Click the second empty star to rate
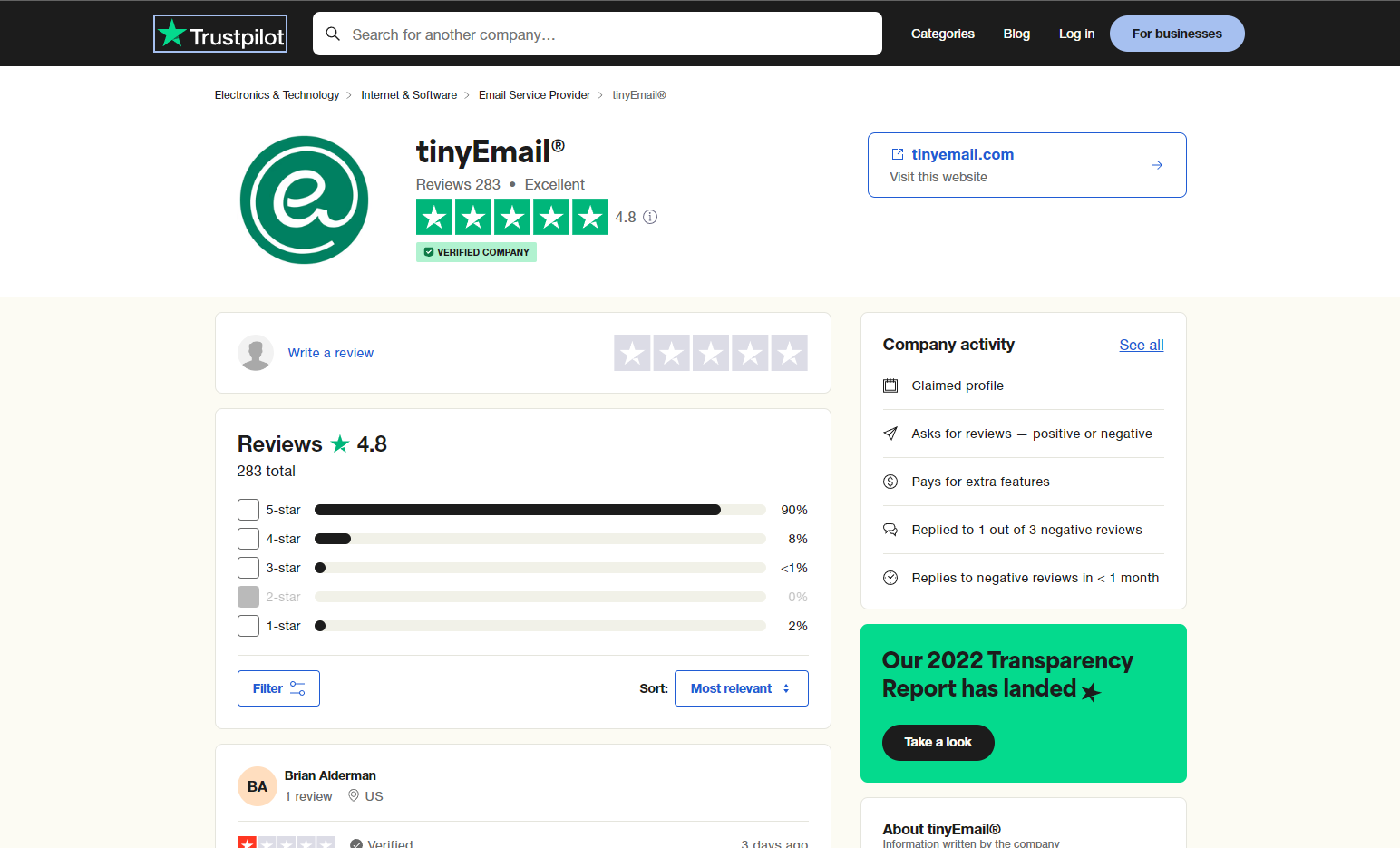This screenshot has height=848, width=1400. [671, 353]
